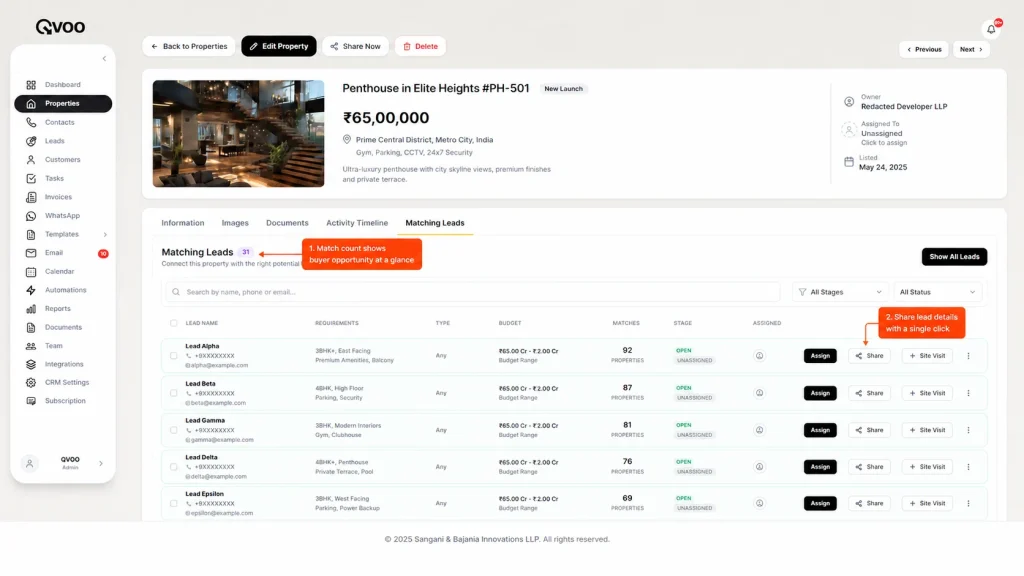The height and width of the screenshot is (576, 1024).
Task: Click Show All Leads button
Action: (954, 257)
